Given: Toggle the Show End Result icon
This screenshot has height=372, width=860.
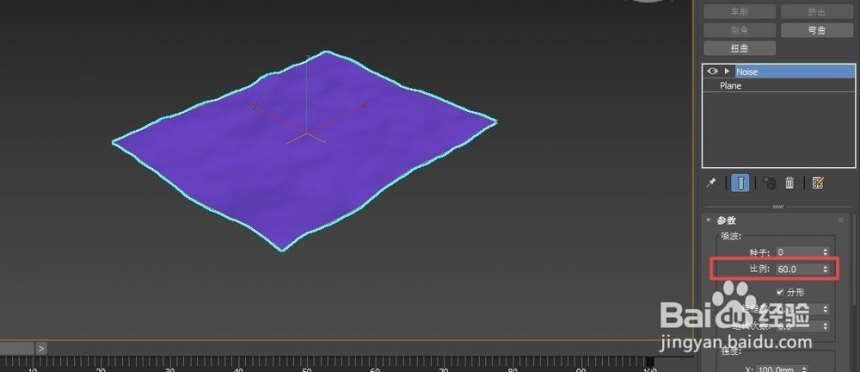Looking at the screenshot, I should pos(740,183).
